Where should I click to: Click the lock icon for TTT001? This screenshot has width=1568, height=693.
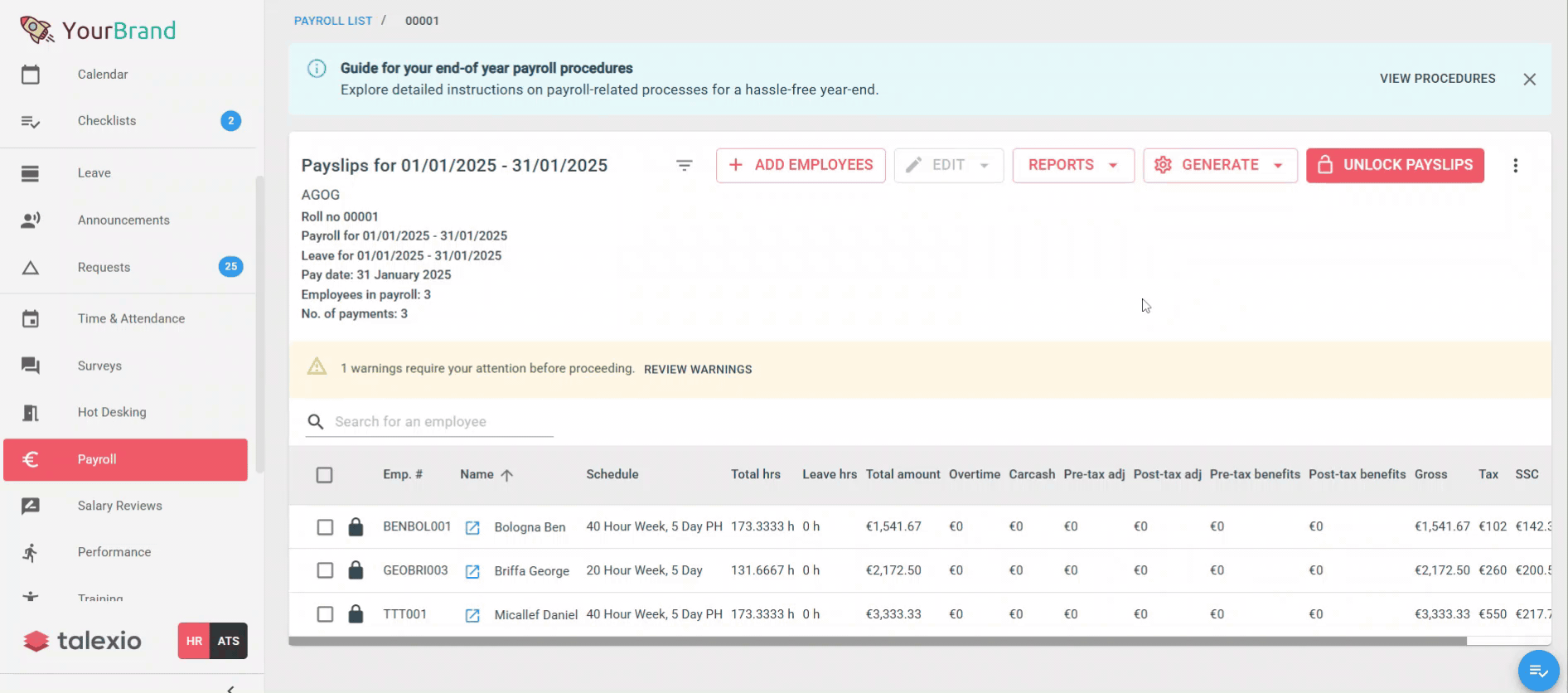point(356,614)
